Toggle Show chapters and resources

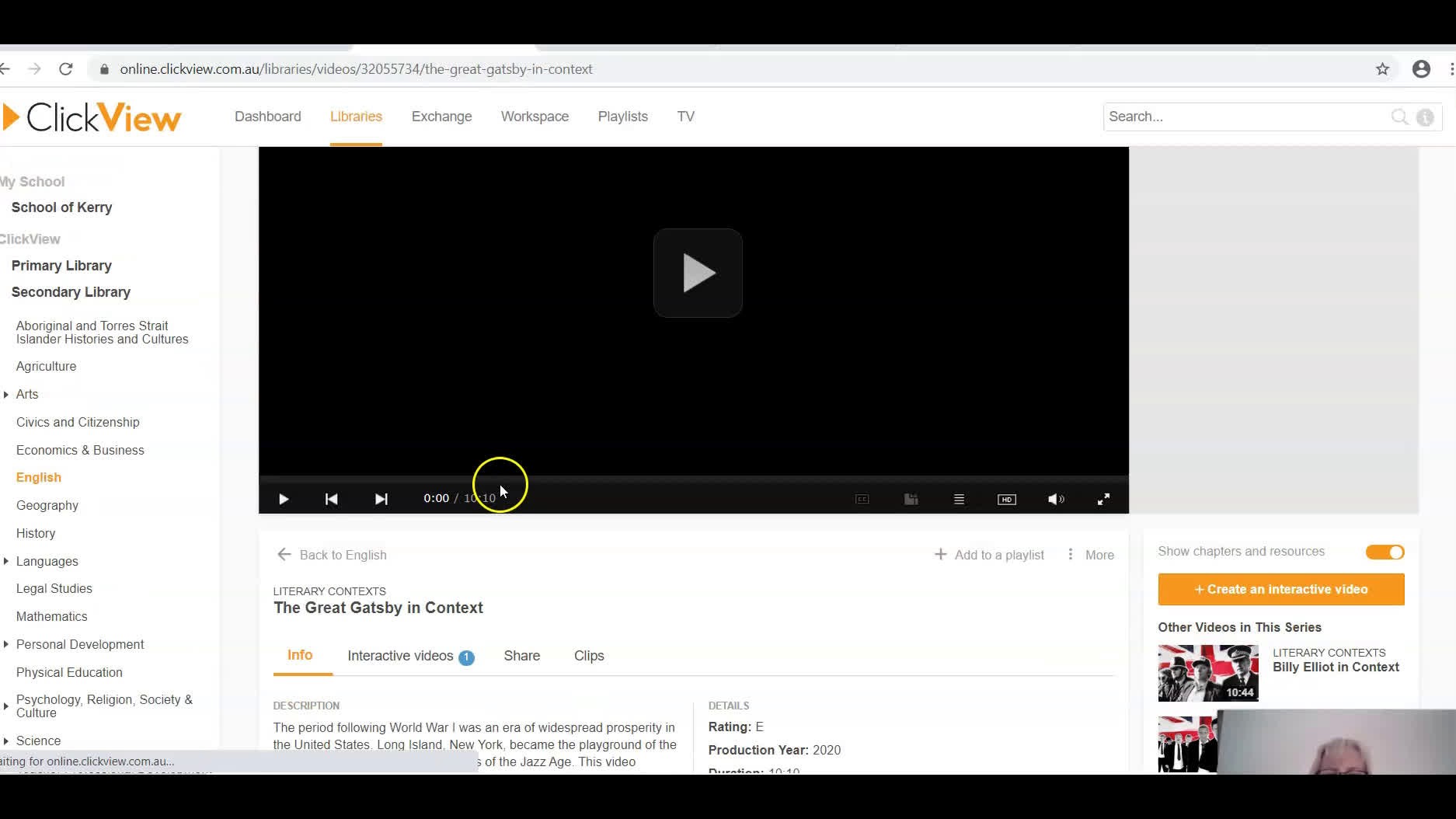(1385, 552)
